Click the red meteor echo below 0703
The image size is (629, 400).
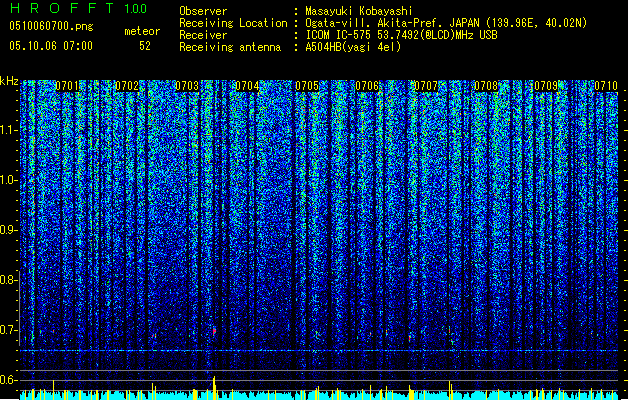click(214, 331)
